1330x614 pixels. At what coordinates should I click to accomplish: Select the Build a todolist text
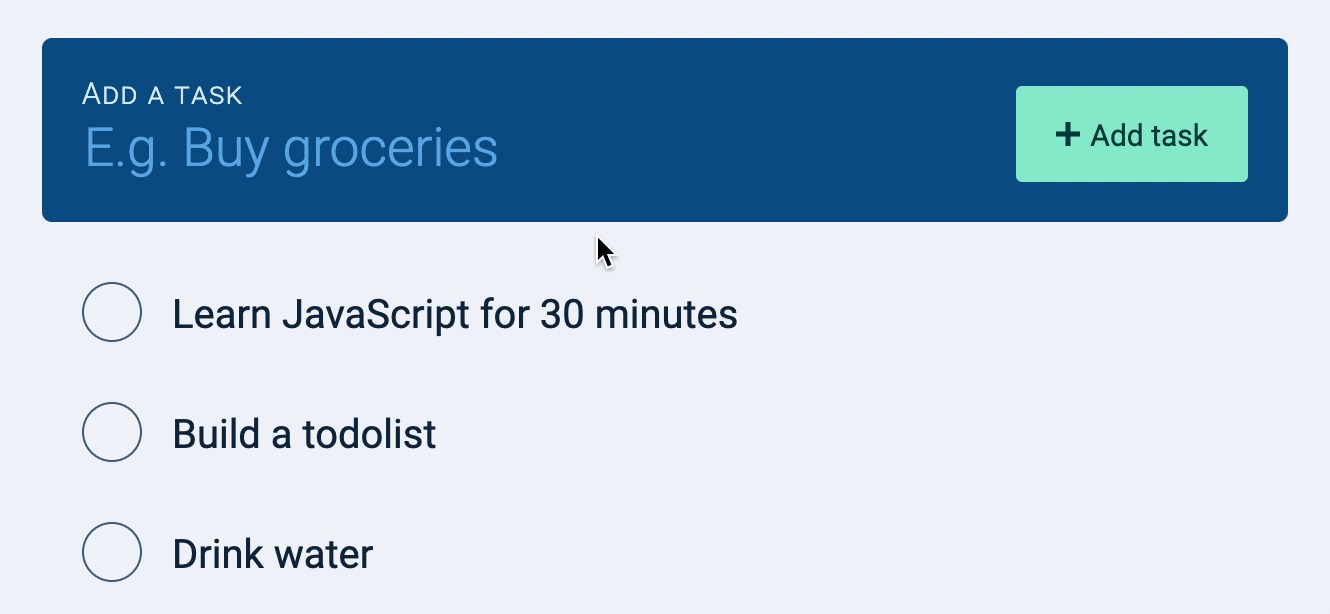point(303,433)
